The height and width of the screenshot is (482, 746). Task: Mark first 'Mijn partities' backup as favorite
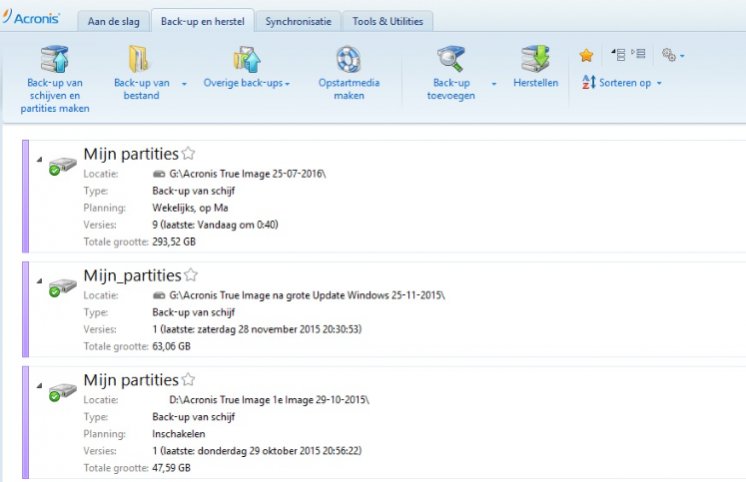coord(188,153)
